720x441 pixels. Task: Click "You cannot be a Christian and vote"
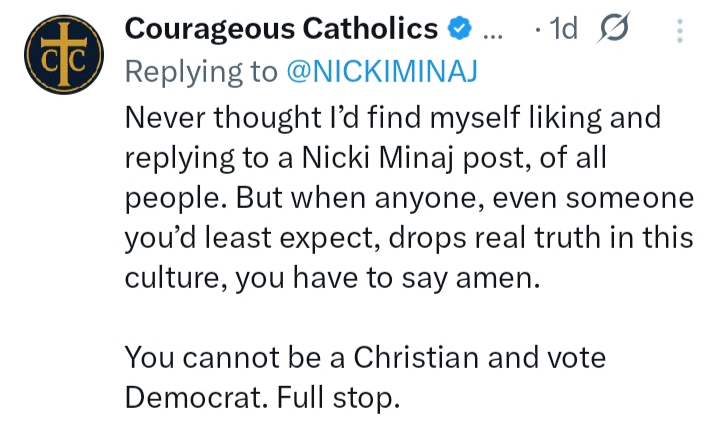pyautogui.click(x=366, y=358)
